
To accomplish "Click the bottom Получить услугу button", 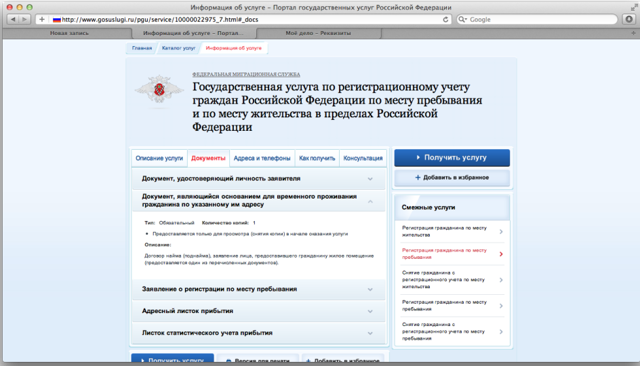I will click(172, 359).
